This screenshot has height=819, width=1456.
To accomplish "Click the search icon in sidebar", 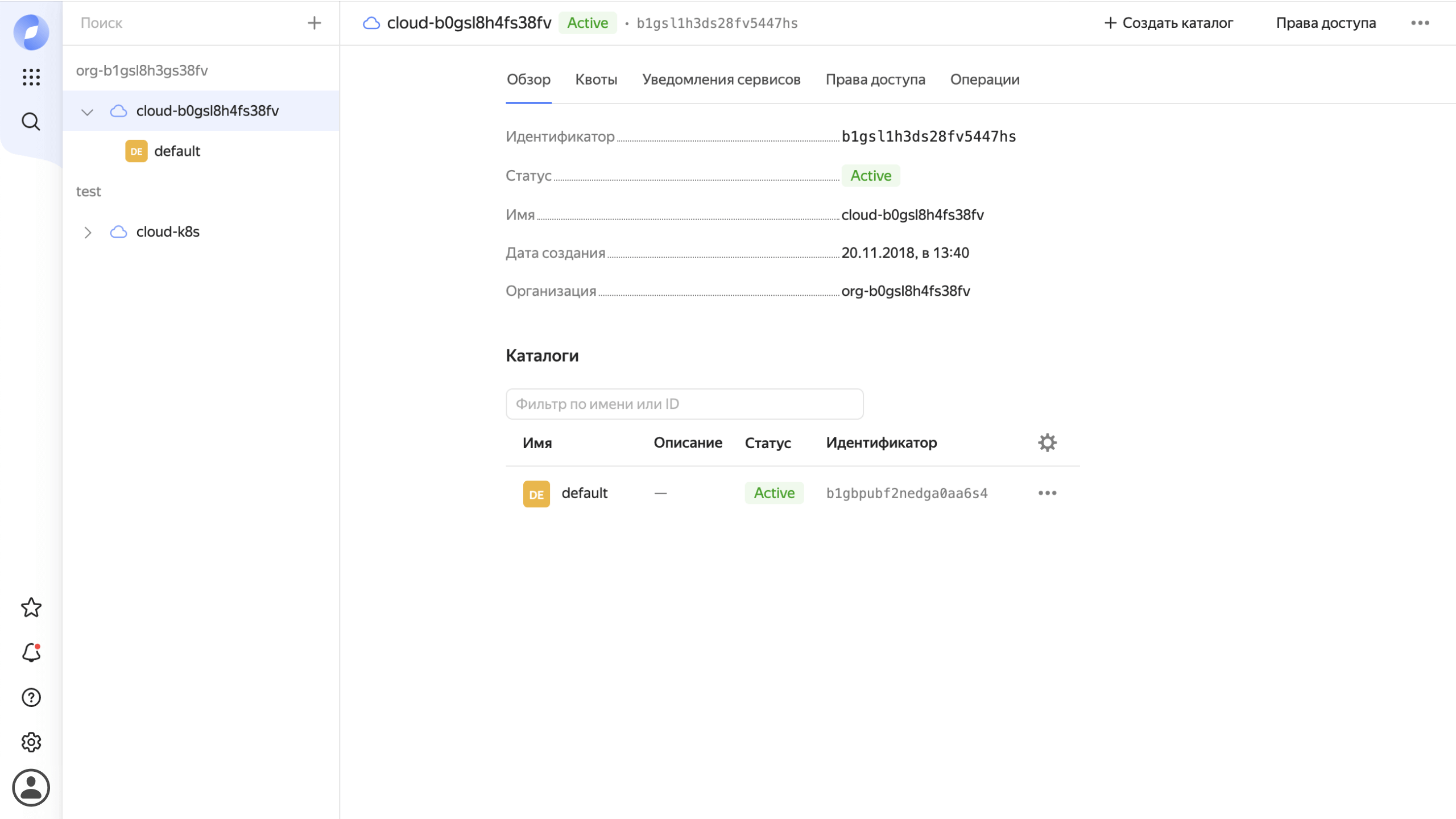I will (30, 121).
